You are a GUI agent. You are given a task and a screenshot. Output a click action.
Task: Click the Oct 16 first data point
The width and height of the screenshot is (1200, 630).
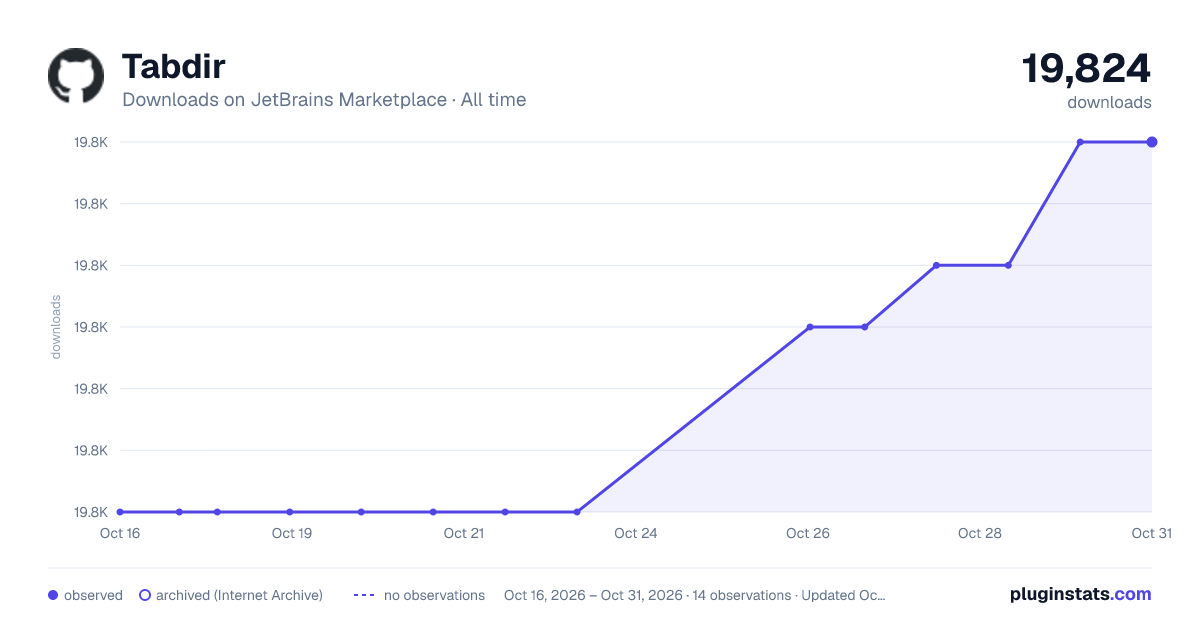120,512
